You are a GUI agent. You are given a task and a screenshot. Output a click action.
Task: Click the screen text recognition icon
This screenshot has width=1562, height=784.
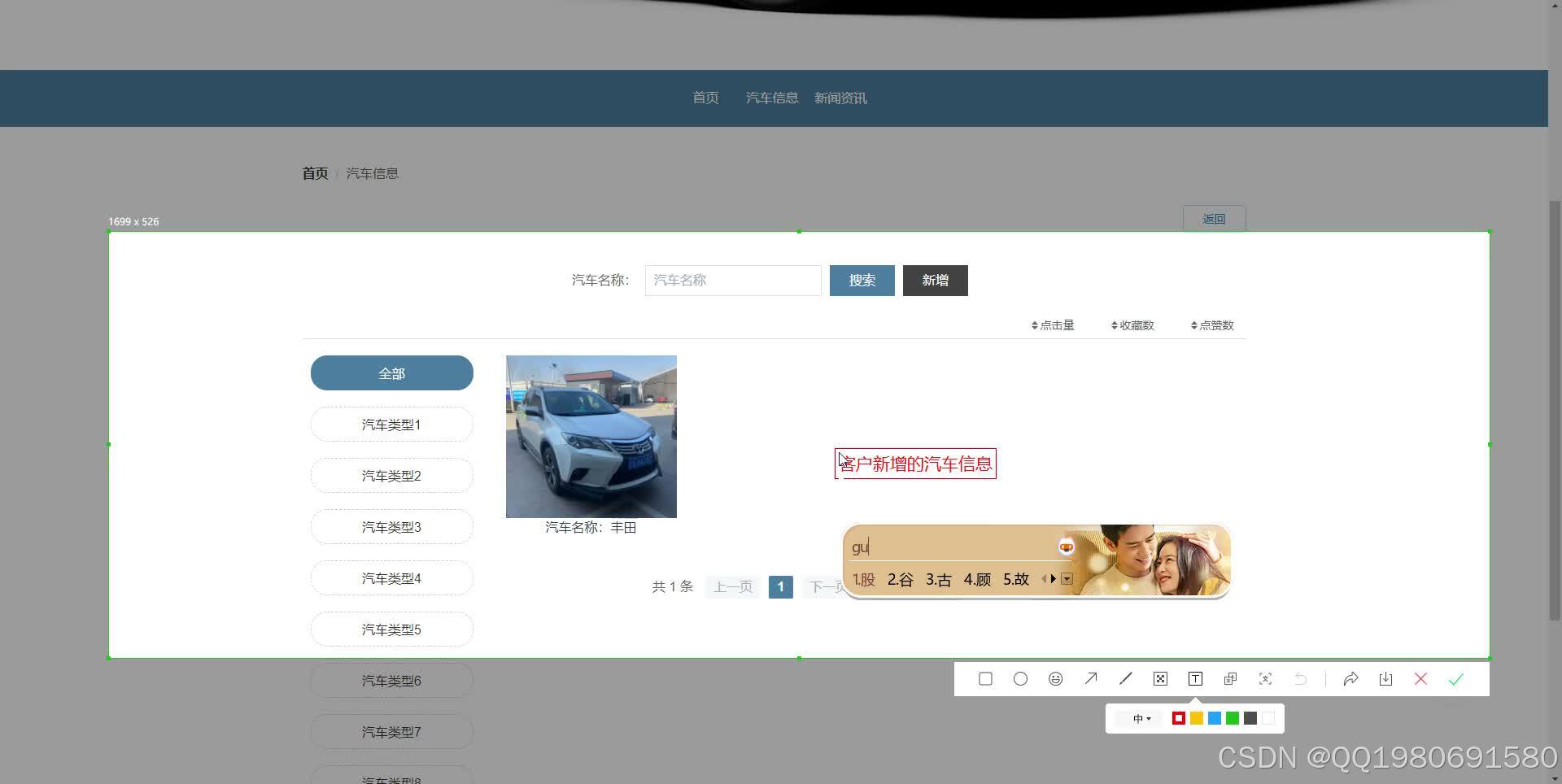(1265, 679)
